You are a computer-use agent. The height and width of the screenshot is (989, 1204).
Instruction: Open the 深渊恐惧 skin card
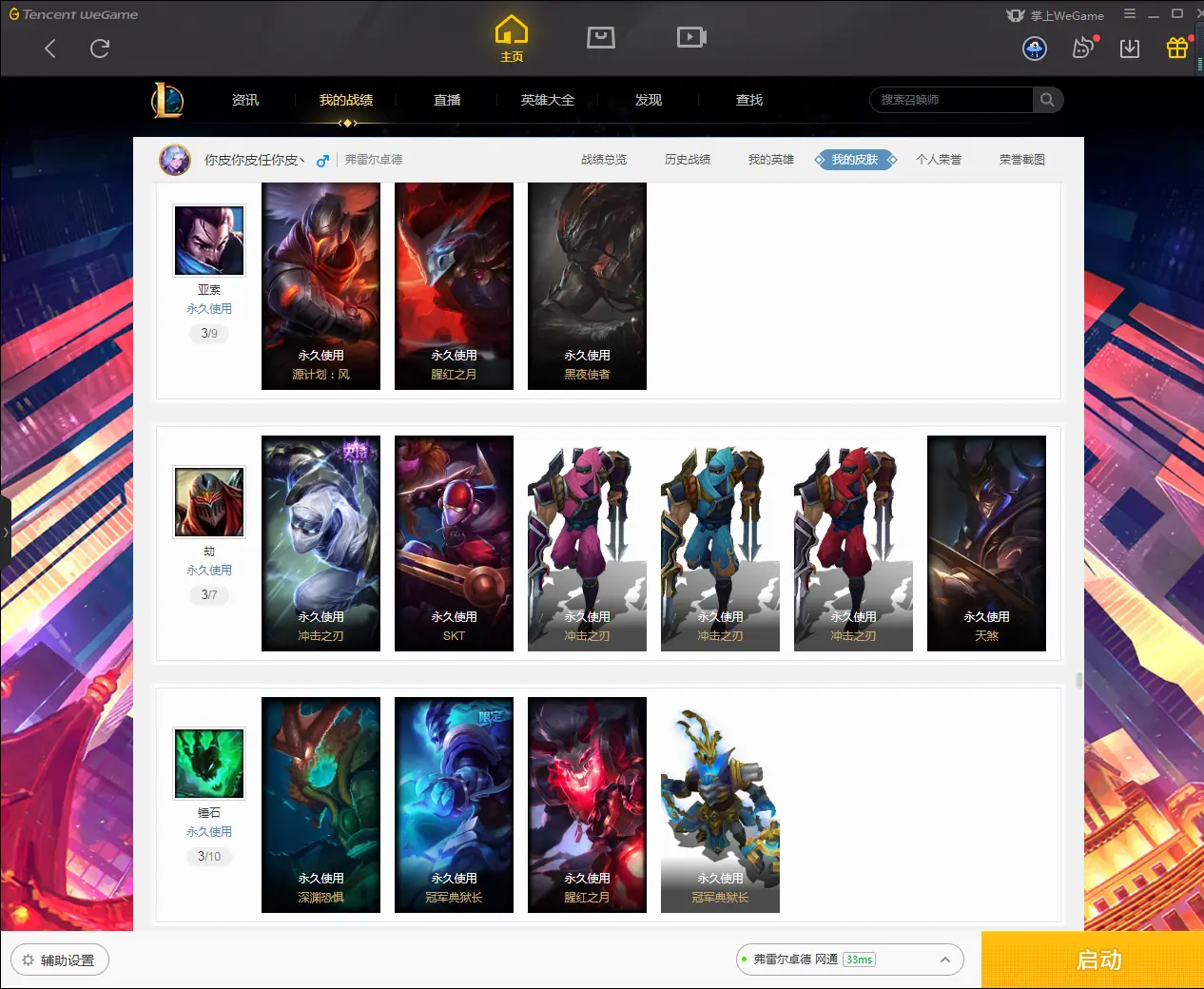click(x=320, y=805)
